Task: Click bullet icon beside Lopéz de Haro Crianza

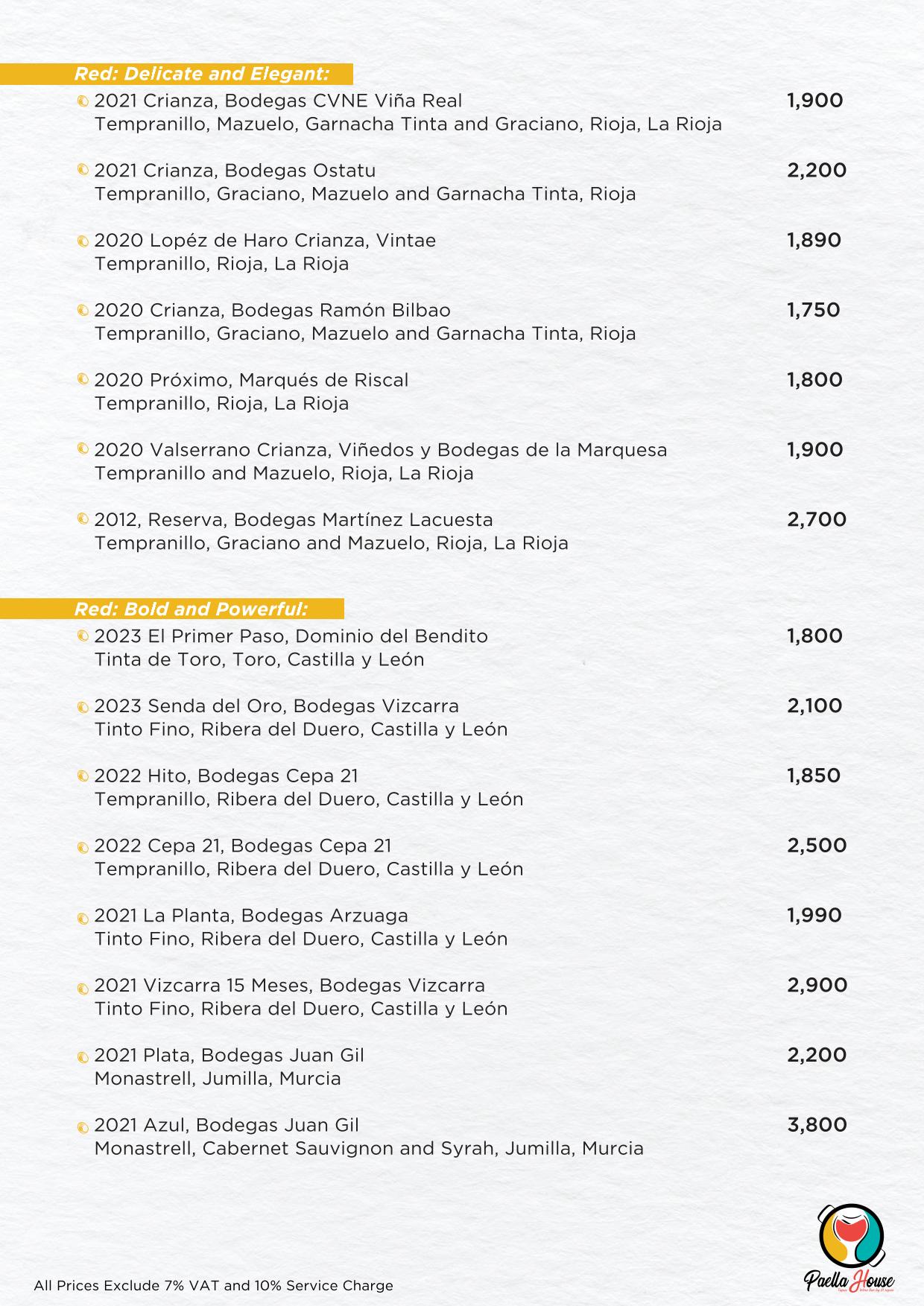Action: click(83, 241)
